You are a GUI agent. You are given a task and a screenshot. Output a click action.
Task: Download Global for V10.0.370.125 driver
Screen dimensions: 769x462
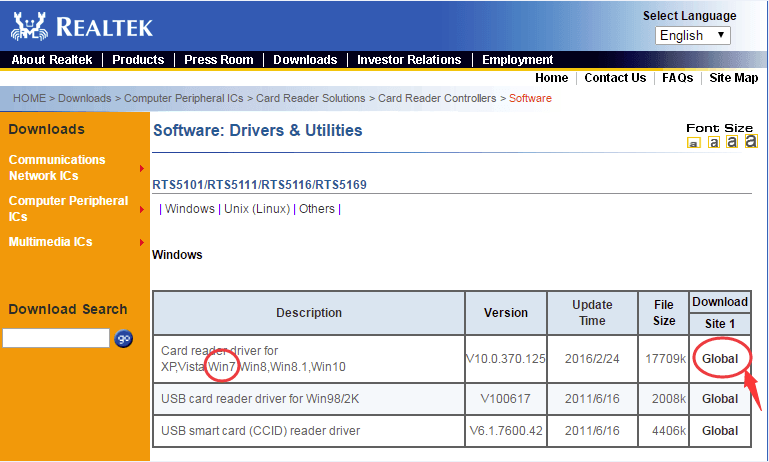click(x=719, y=359)
